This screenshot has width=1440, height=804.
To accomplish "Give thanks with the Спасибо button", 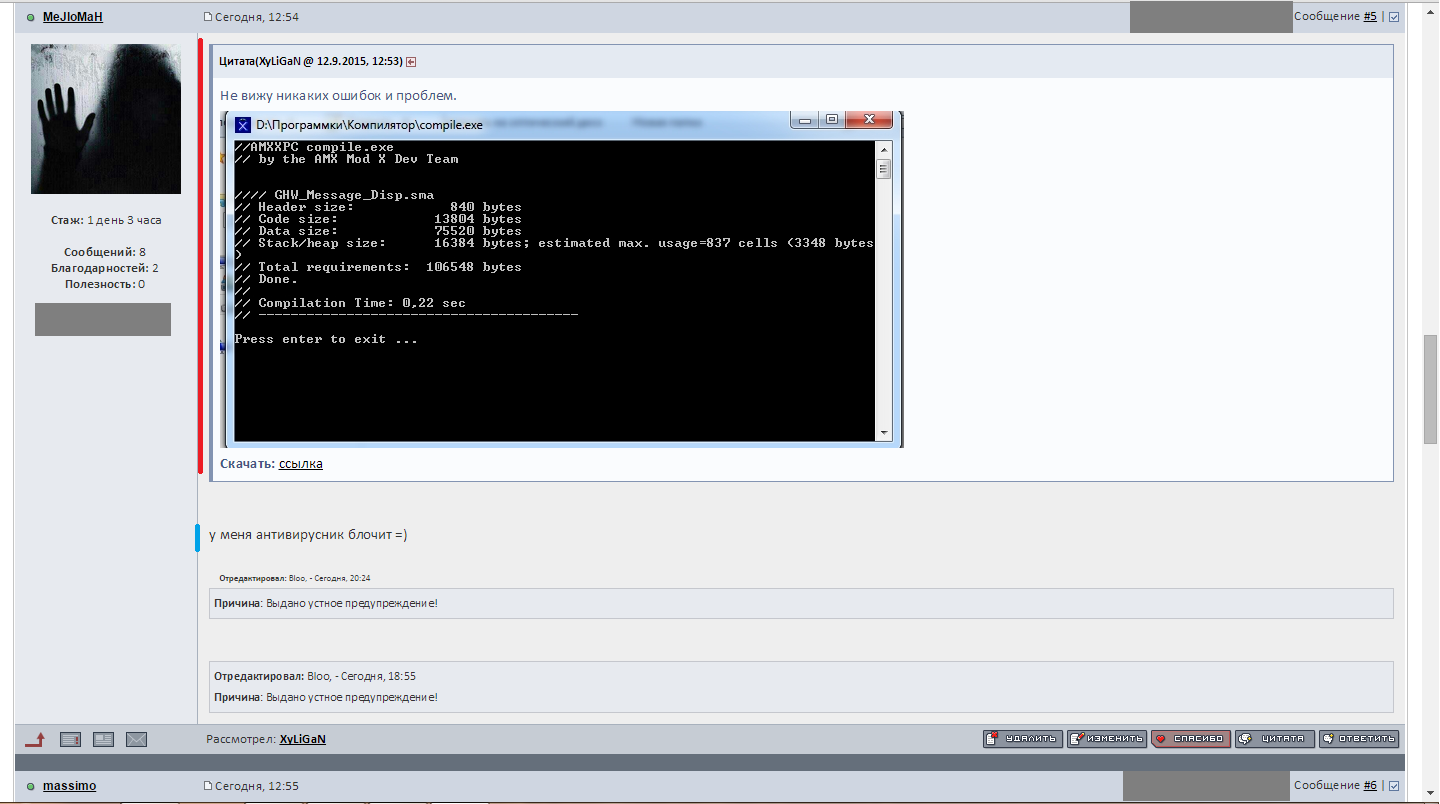I will pyautogui.click(x=1191, y=739).
